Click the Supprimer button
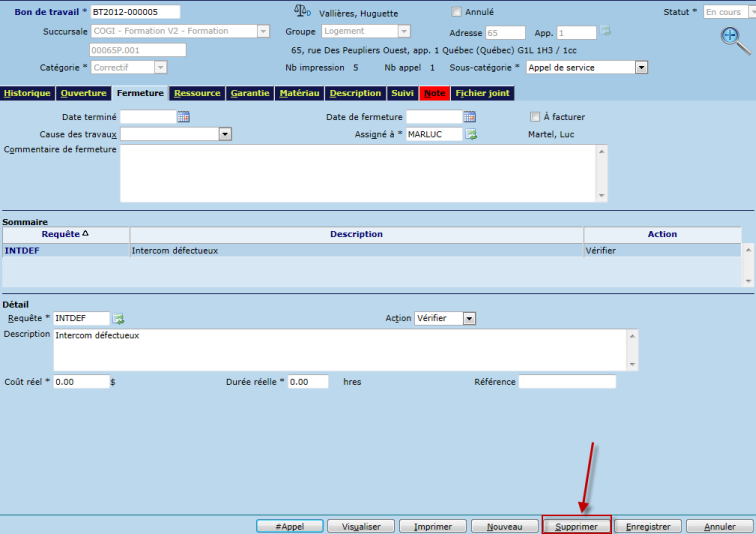The image size is (756, 534). [x=576, y=526]
